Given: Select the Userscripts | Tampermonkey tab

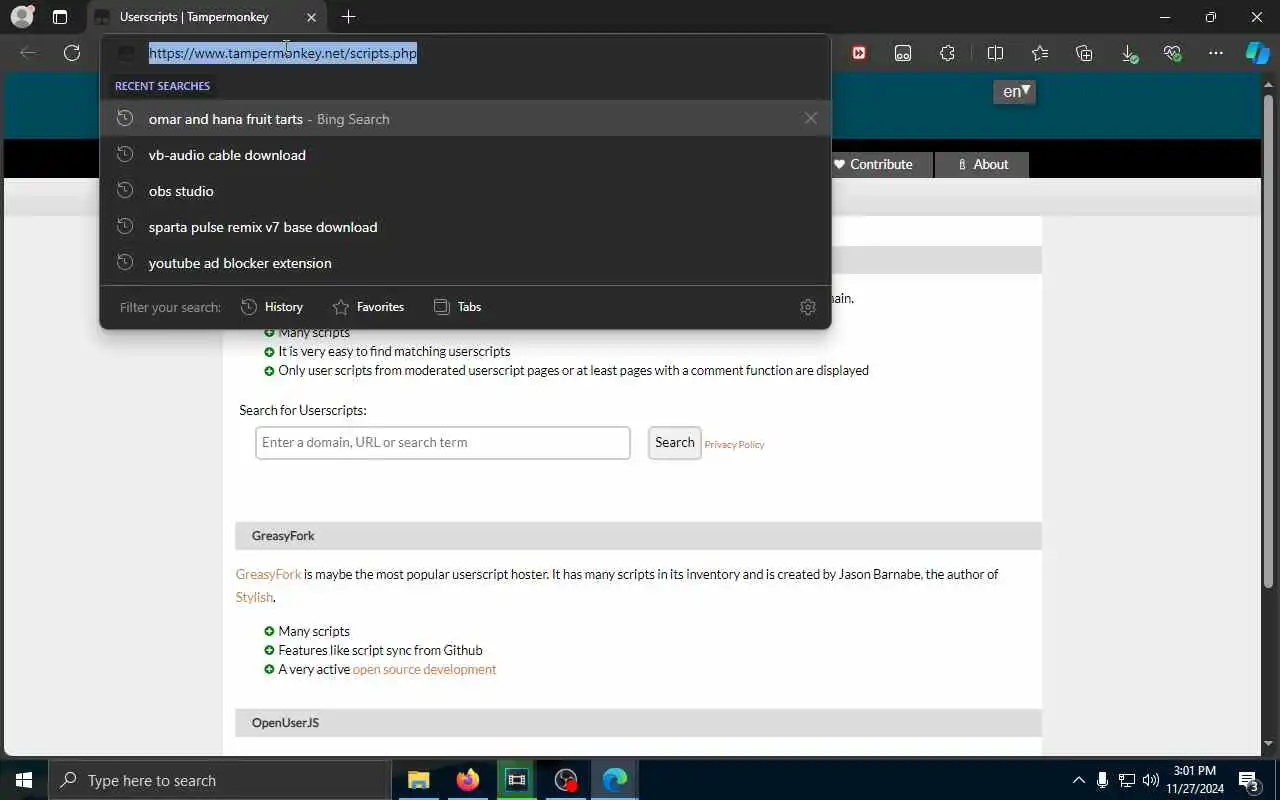Looking at the screenshot, I should click(x=206, y=17).
